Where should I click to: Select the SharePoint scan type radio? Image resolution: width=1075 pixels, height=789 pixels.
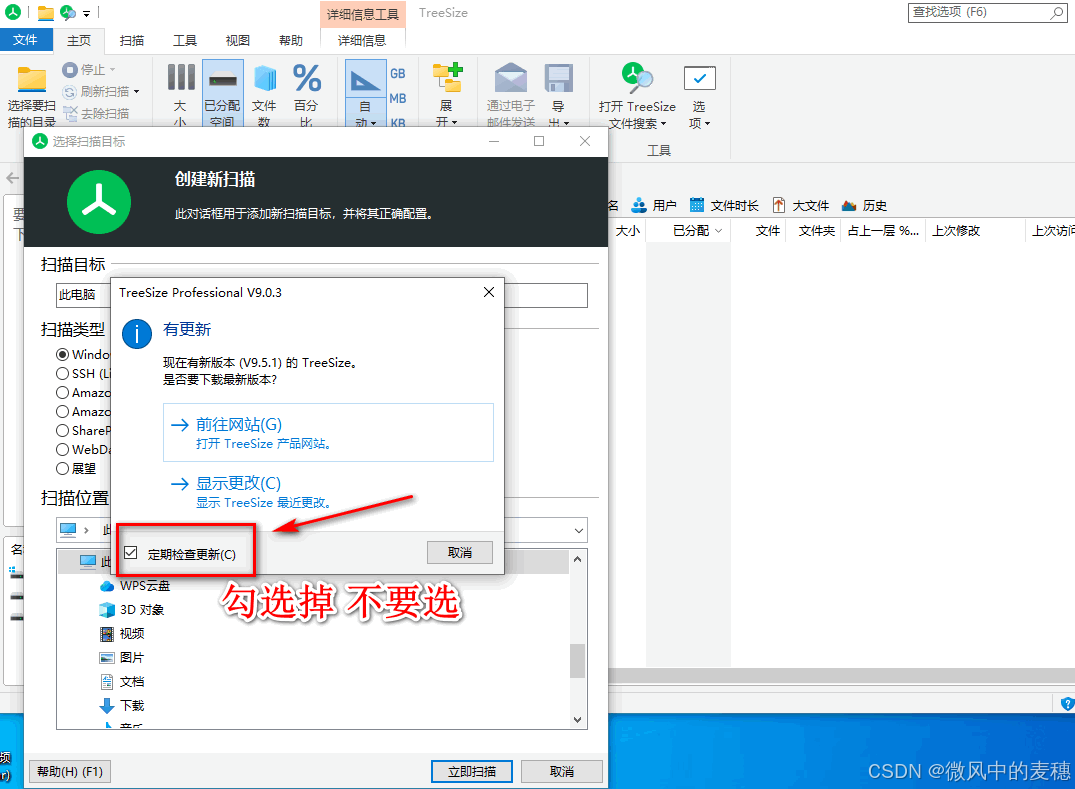(62, 430)
